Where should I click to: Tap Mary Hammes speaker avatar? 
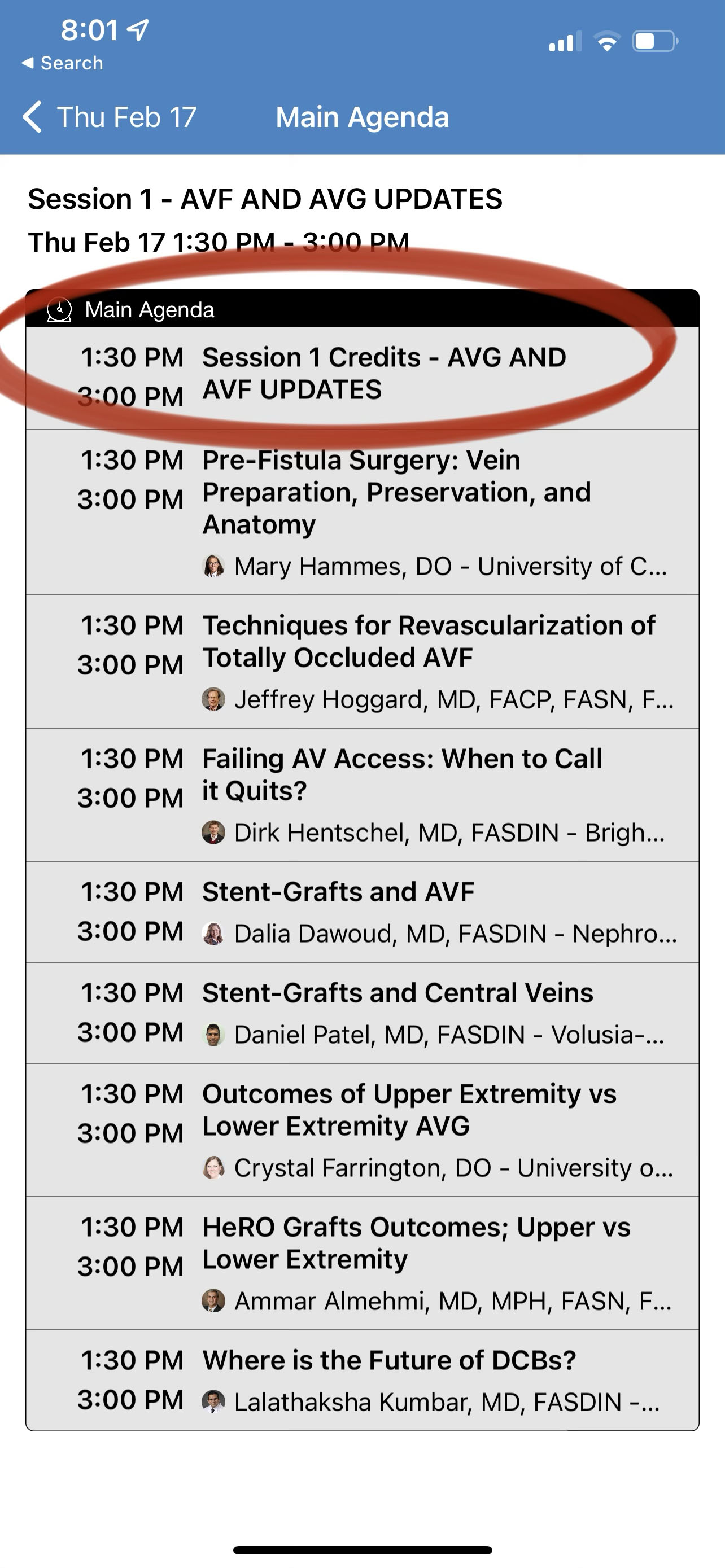click(213, 566)
